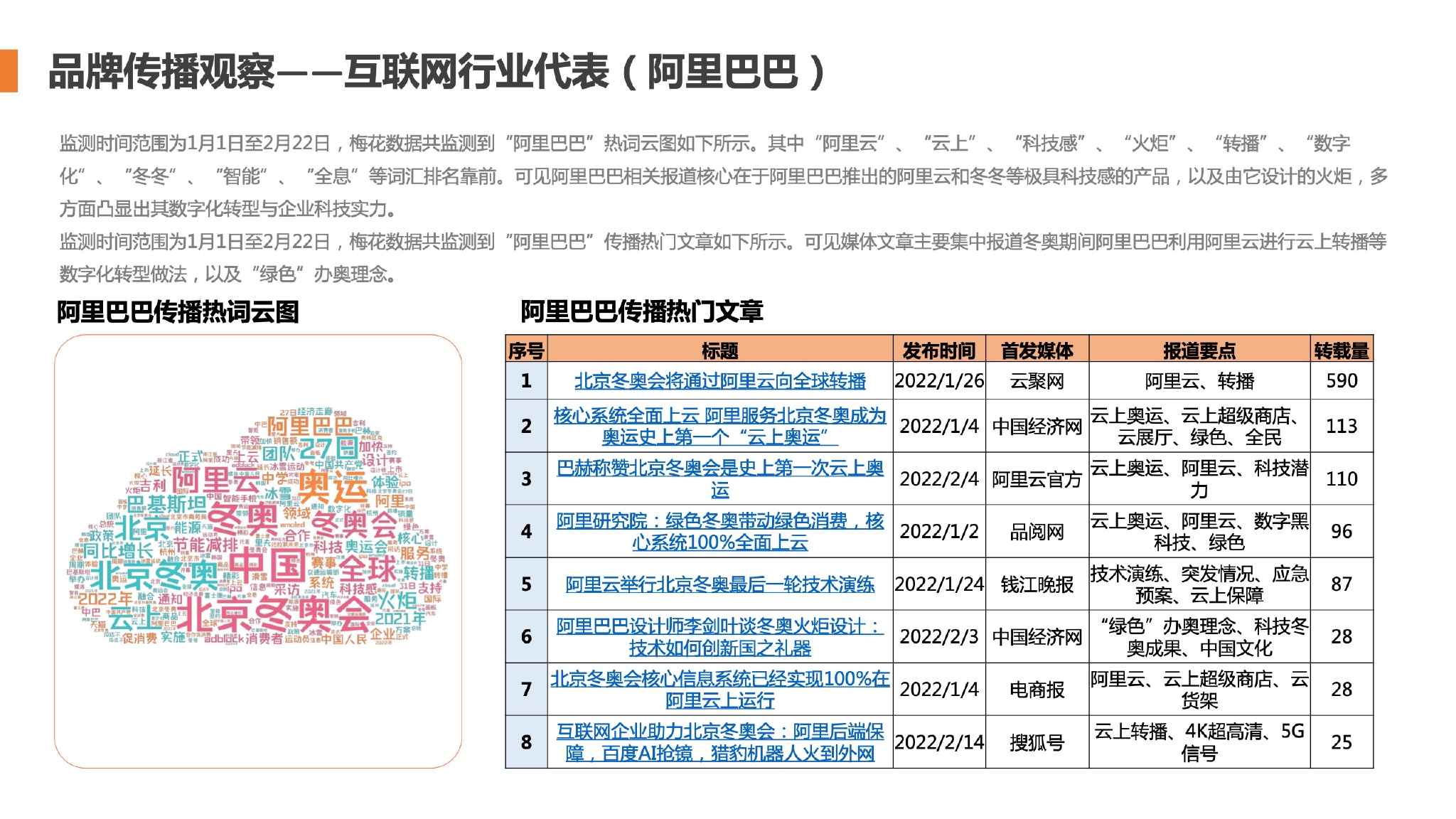Click the media cell 品阅网
The height and width of the screenshot is (819, 1456).
1037,531
